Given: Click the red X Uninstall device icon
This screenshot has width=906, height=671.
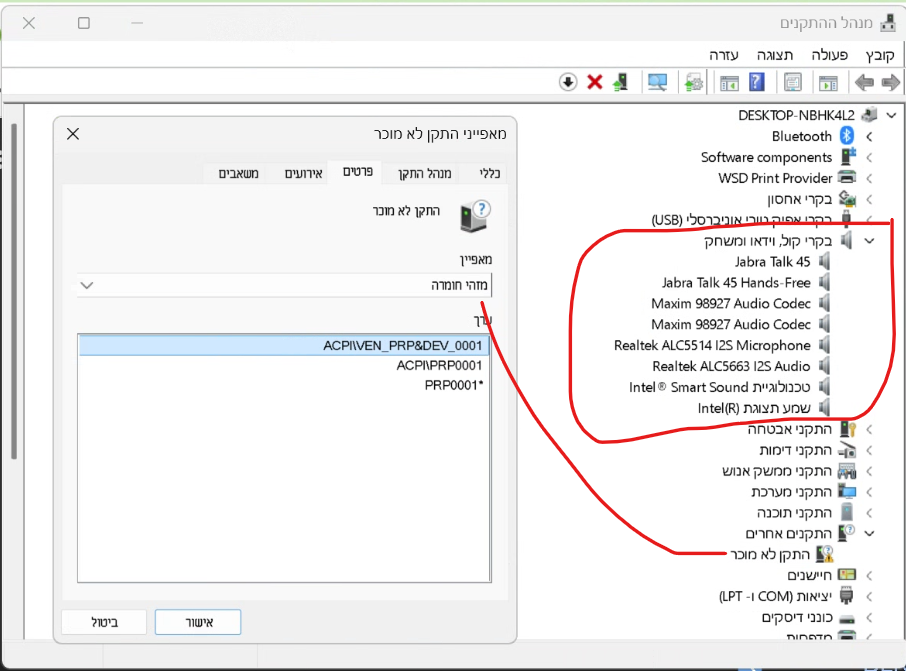Looking at the screenshot, I should pos(595,82).
